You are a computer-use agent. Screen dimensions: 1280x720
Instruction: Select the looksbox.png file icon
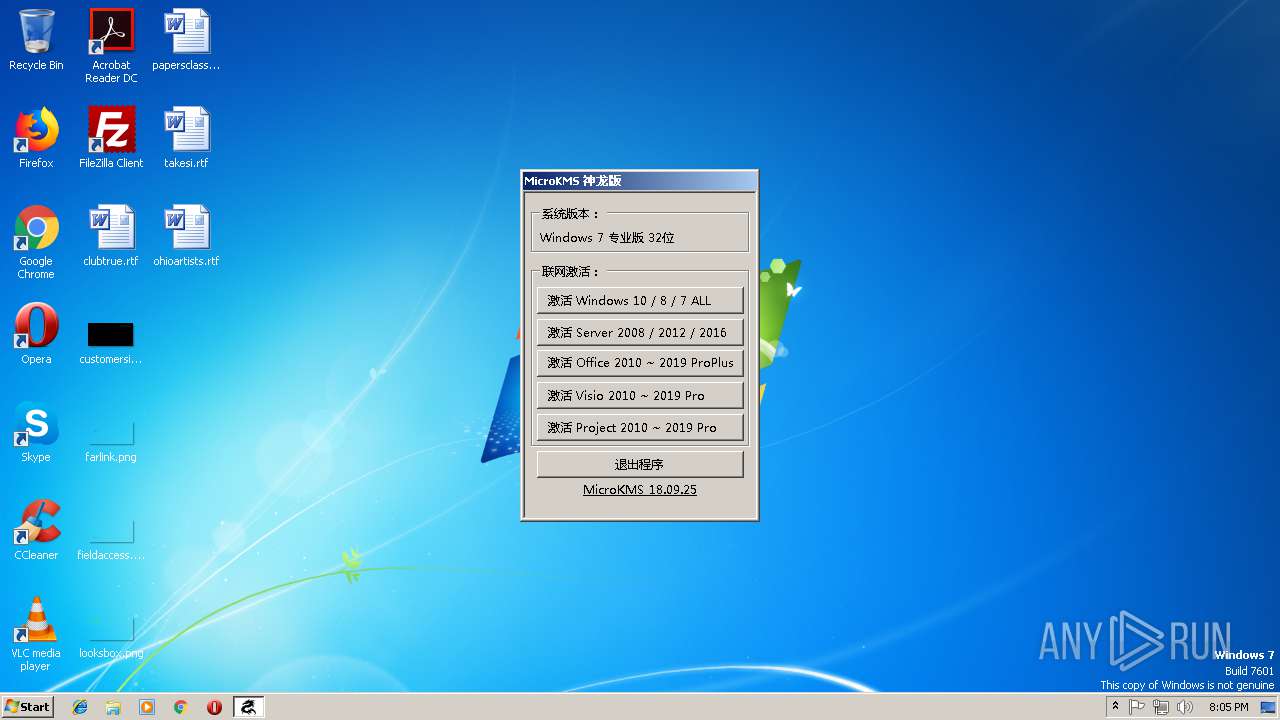[x=111, y=636]
